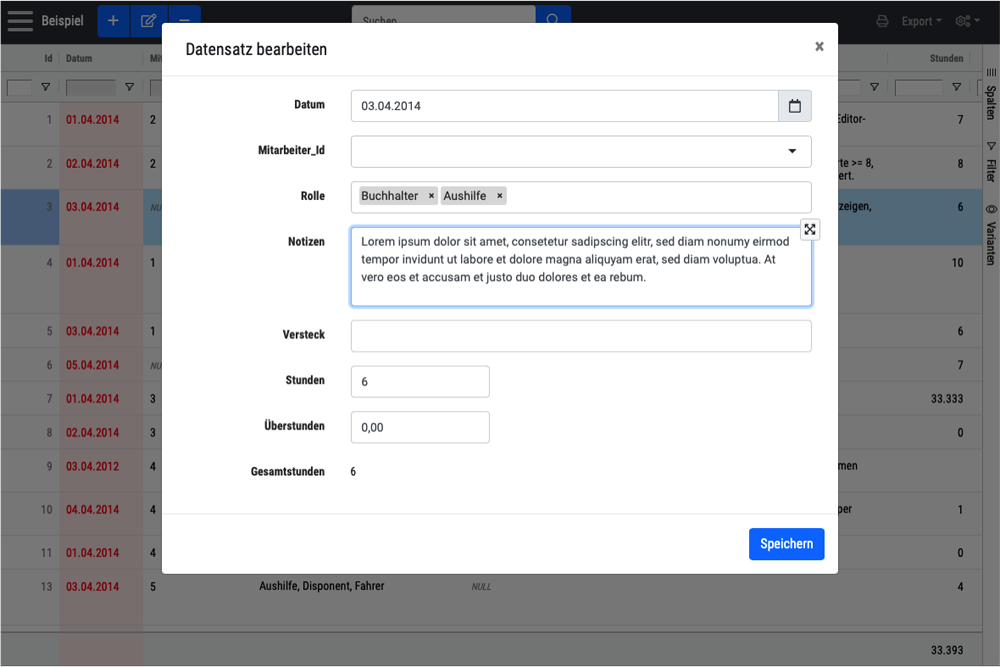
Task: Click the add record plus icon
Action: point(113,21)
